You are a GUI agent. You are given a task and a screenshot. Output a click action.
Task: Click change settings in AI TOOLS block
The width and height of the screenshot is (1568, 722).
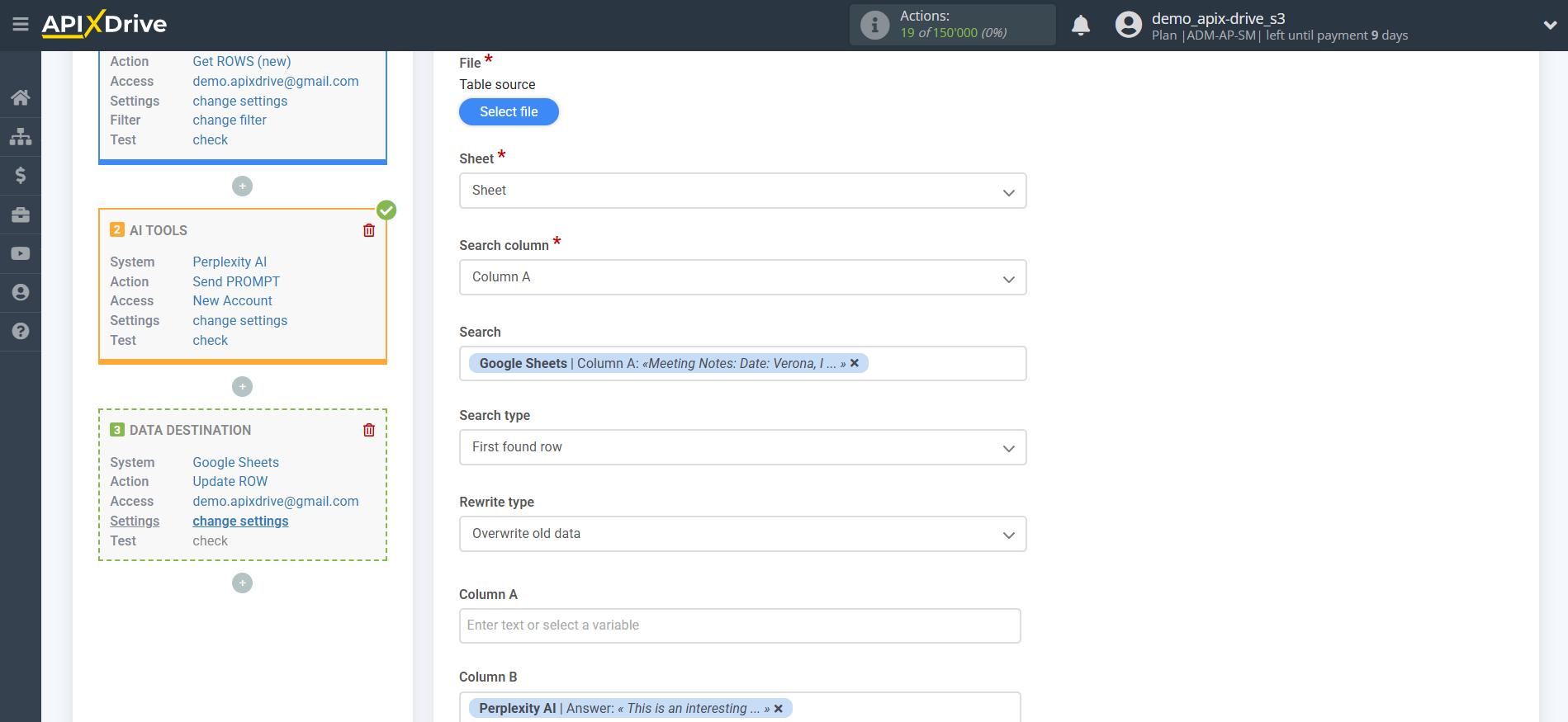pos(240,320)
